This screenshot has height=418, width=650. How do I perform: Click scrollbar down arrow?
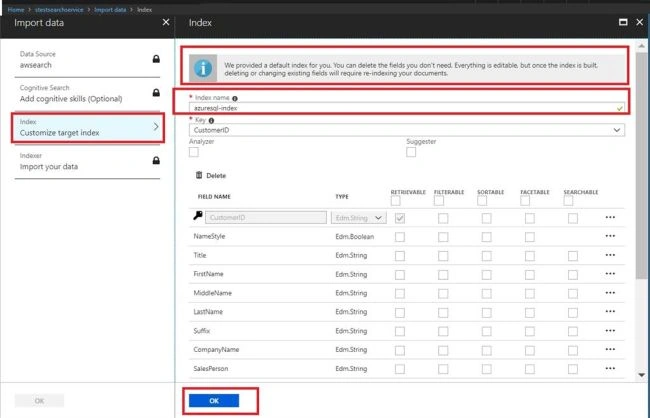[642, 375]
